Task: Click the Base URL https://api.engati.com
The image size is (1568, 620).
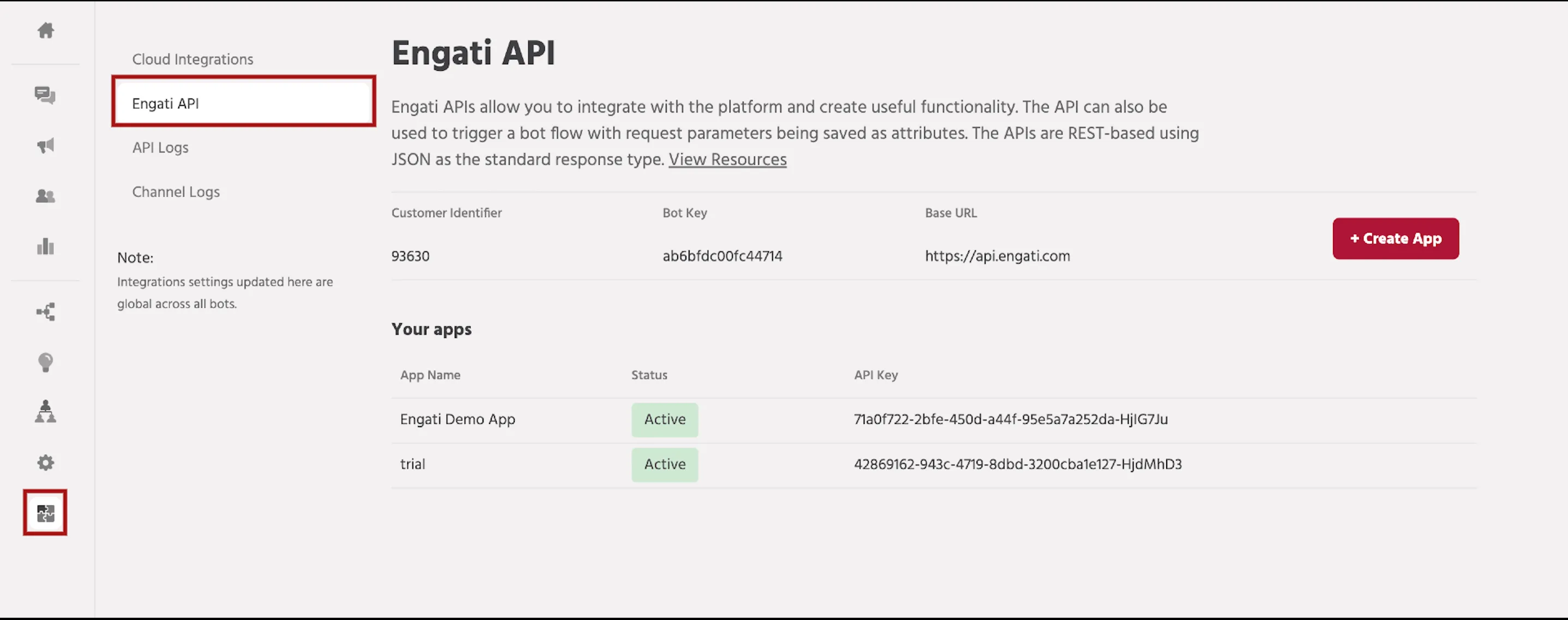Action: [997, 256]
